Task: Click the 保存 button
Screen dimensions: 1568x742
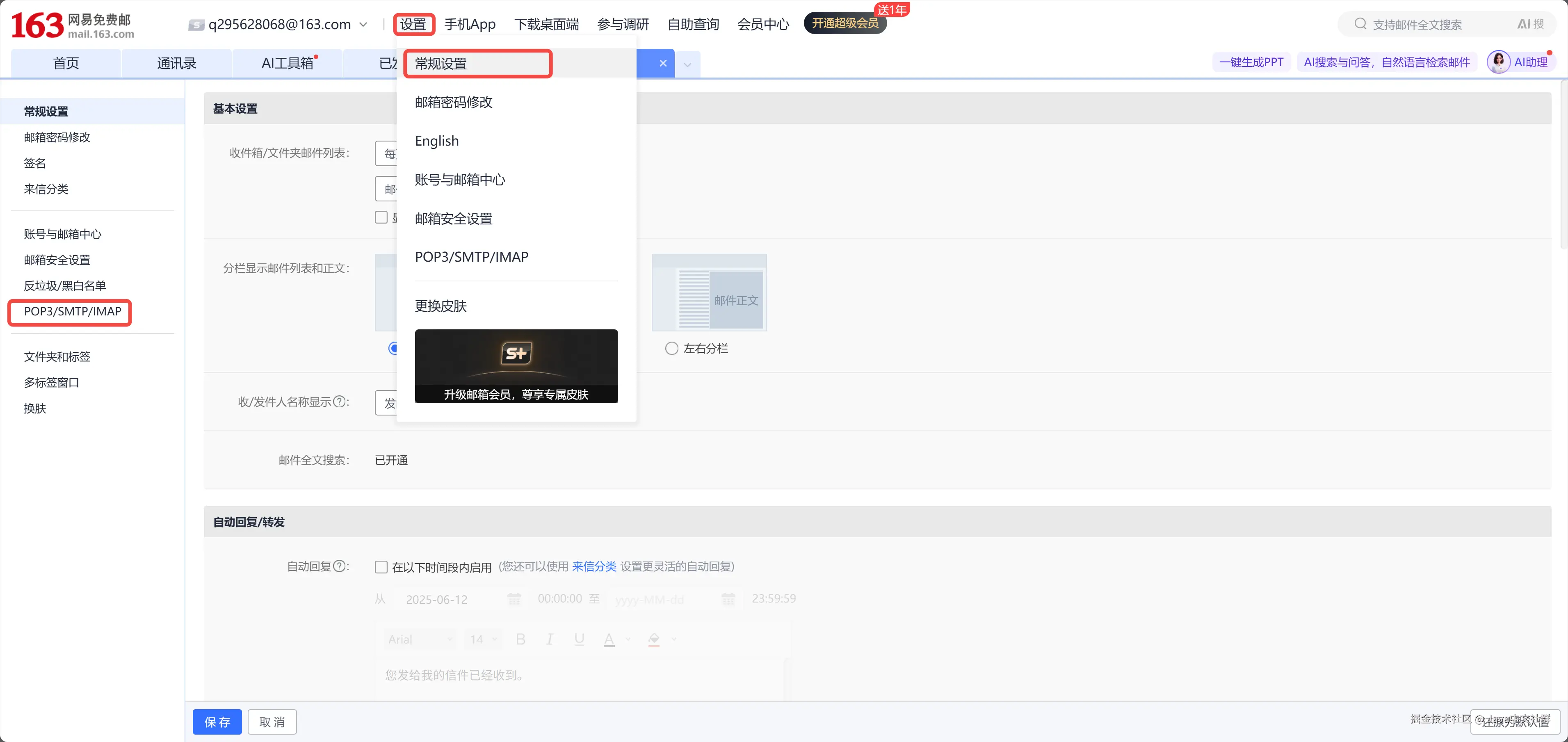Action: click(x=217, y=722)
